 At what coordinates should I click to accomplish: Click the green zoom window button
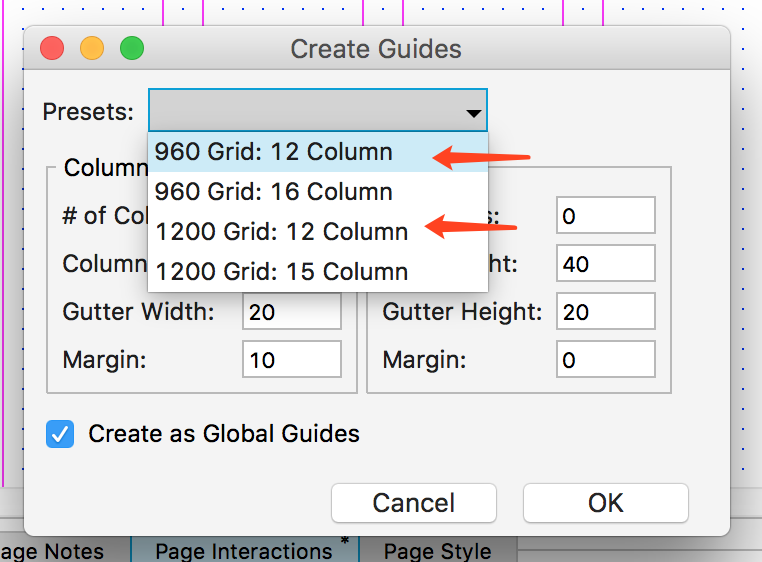click(132, 48)
